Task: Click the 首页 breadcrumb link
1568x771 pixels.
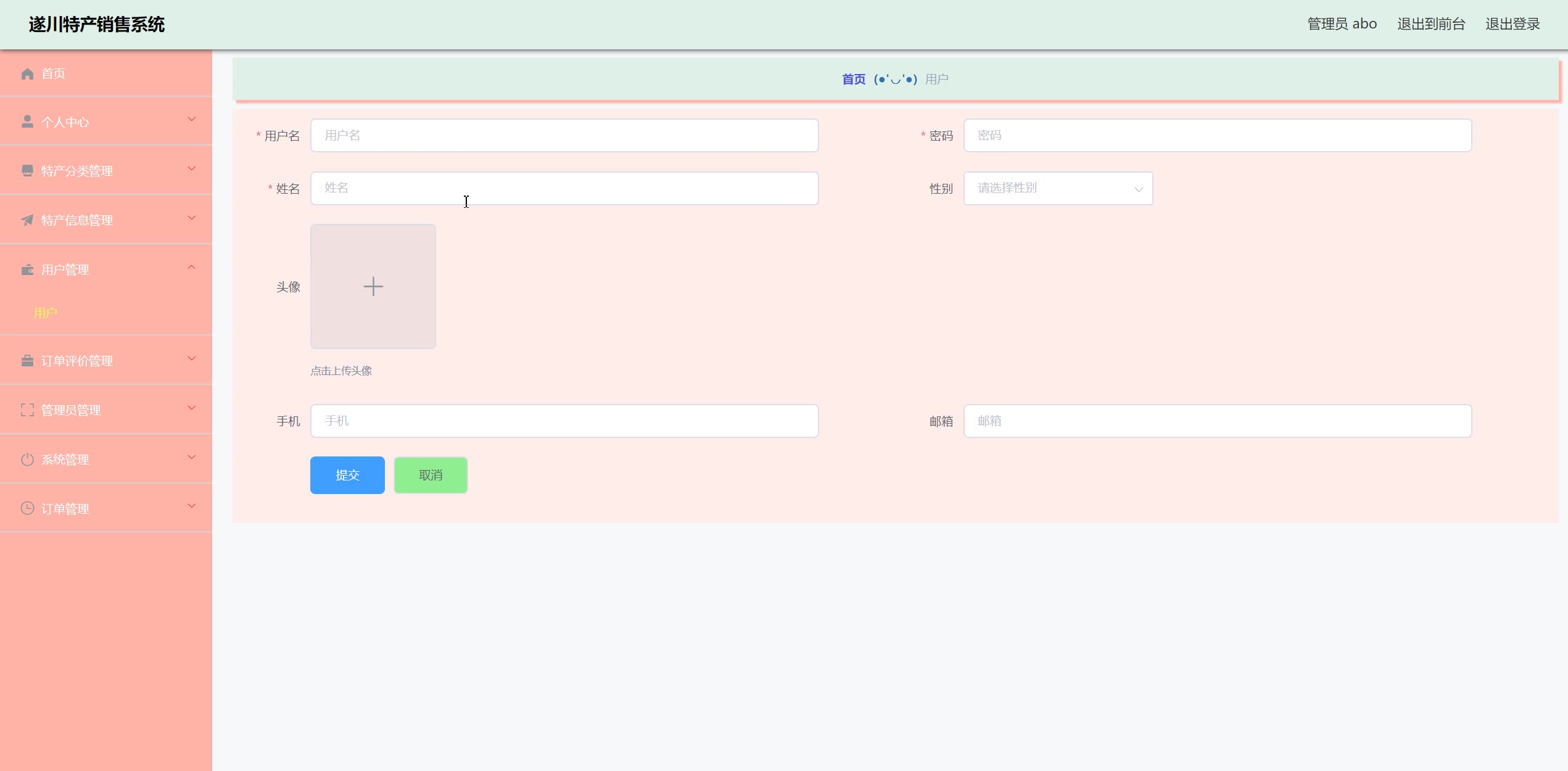Action: coord(854,79)
